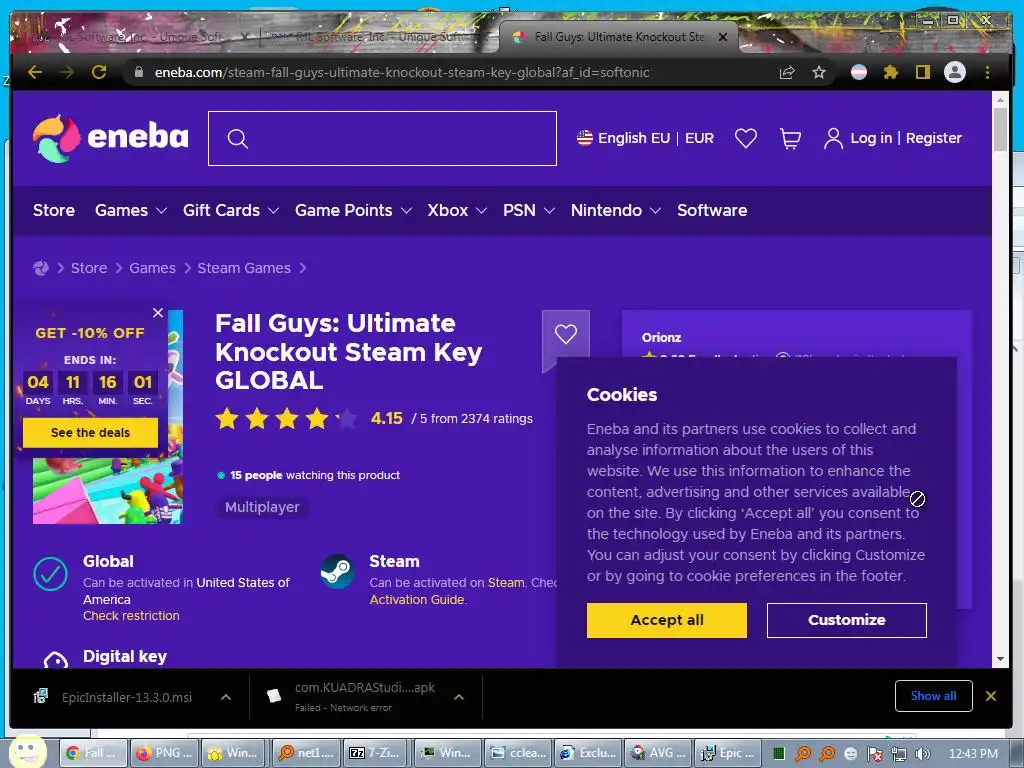1024x768 pixels.
Task: Open Firefox PNG taskbar item
Action: pyautogui.click(x=164, y=753)
